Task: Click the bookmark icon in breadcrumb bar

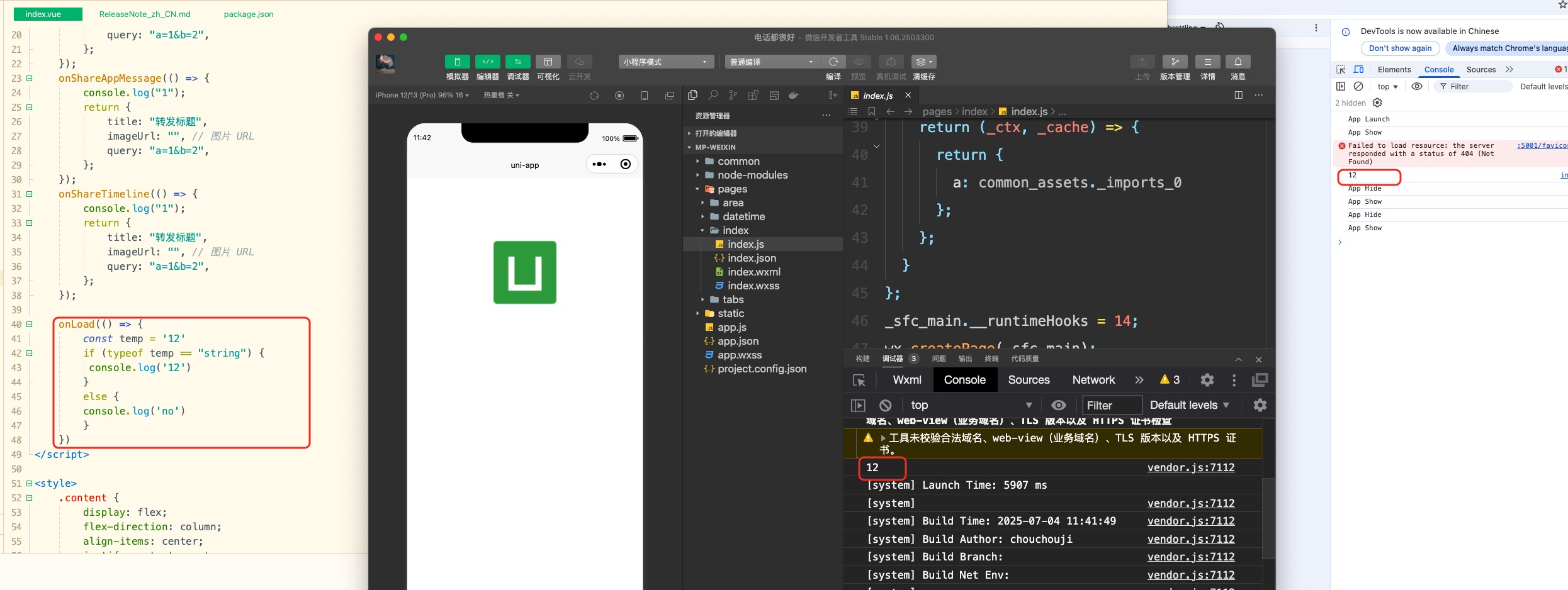Action: coord(872,111)
